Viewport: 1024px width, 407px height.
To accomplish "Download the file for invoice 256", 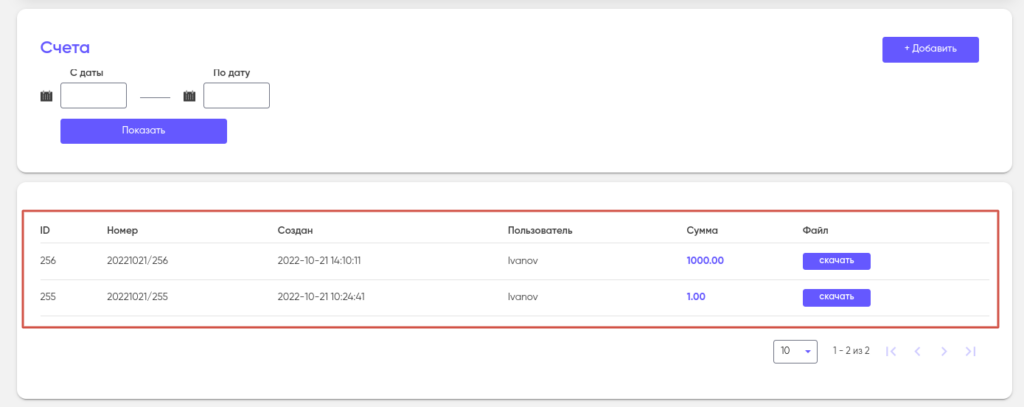I will (836, 261).
